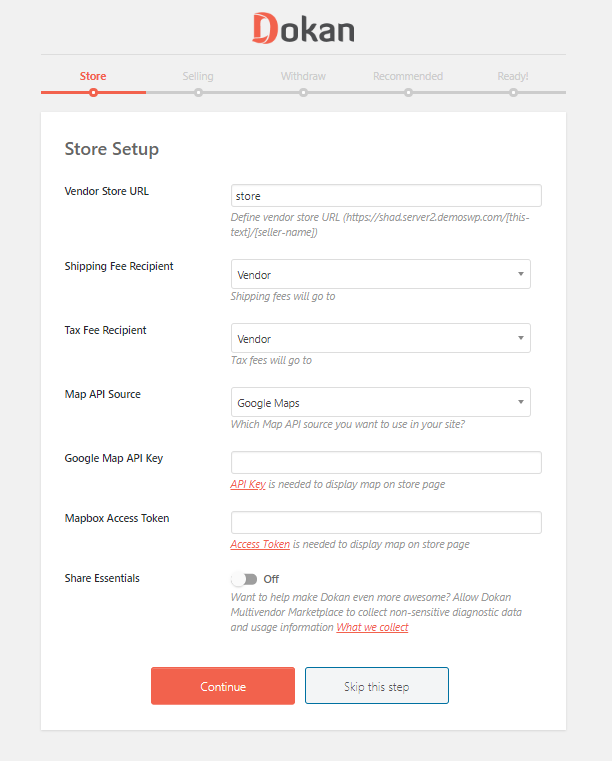The width and height of the screenshot is (612, 761).
Task: Click the Mapbox Access Token label
Action: coord(117,518)
